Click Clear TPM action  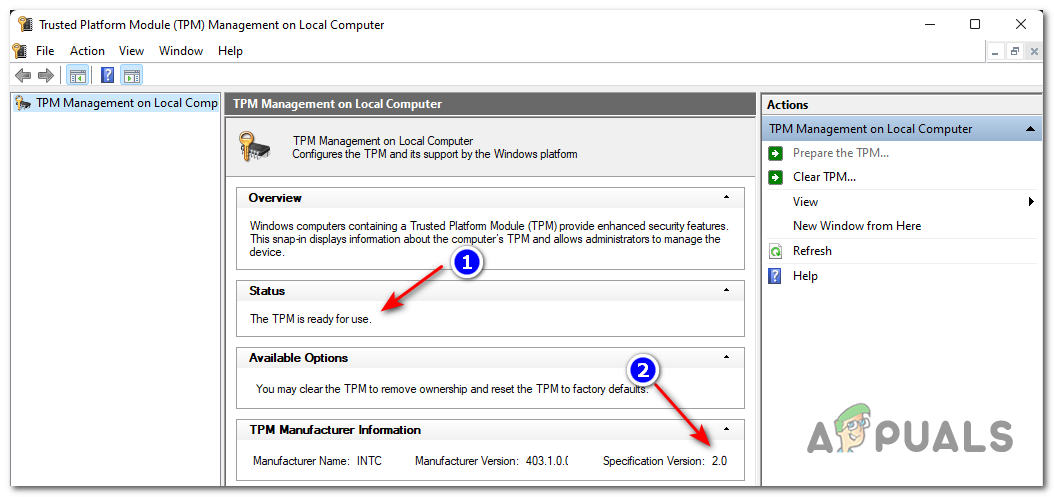pyautogui.click(x=824, y=177)
